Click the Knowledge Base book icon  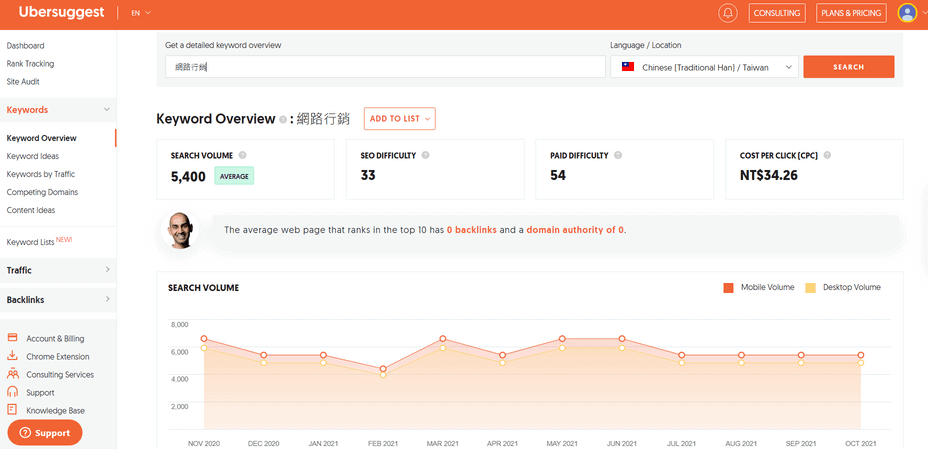point(12,409)
